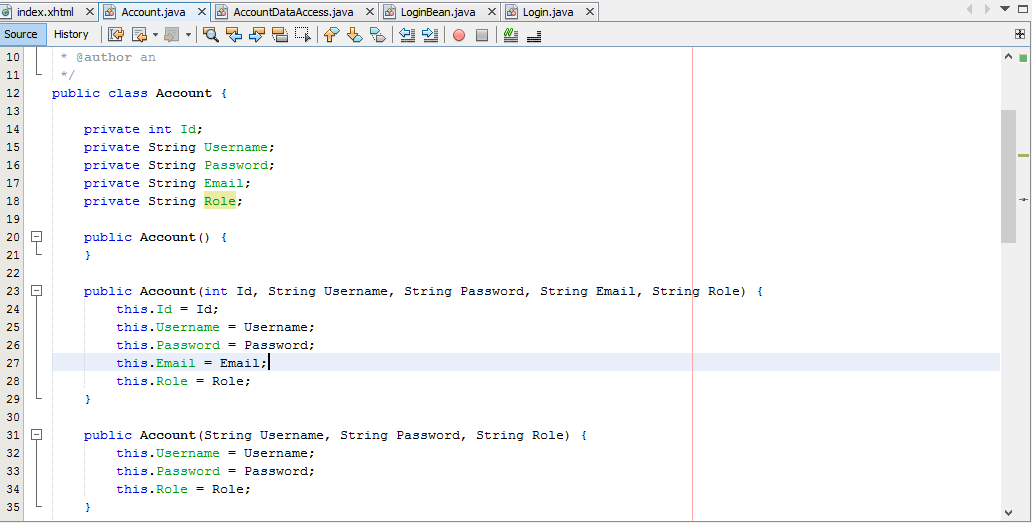Shift Line Left icon
This screenshot has width=1032, height=523.
pyautogui.click(x=407, y=34)
